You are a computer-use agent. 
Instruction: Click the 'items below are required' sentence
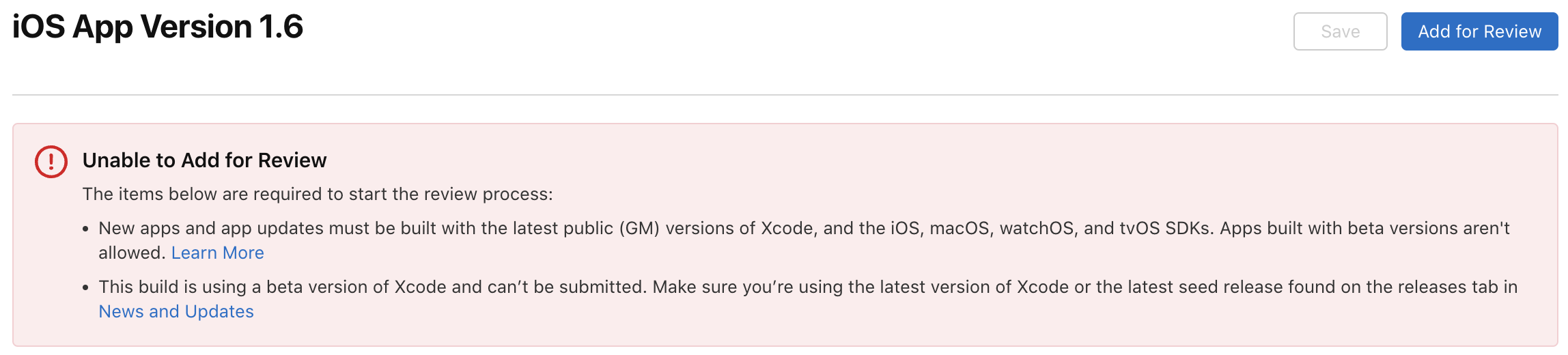click(318, 195)
